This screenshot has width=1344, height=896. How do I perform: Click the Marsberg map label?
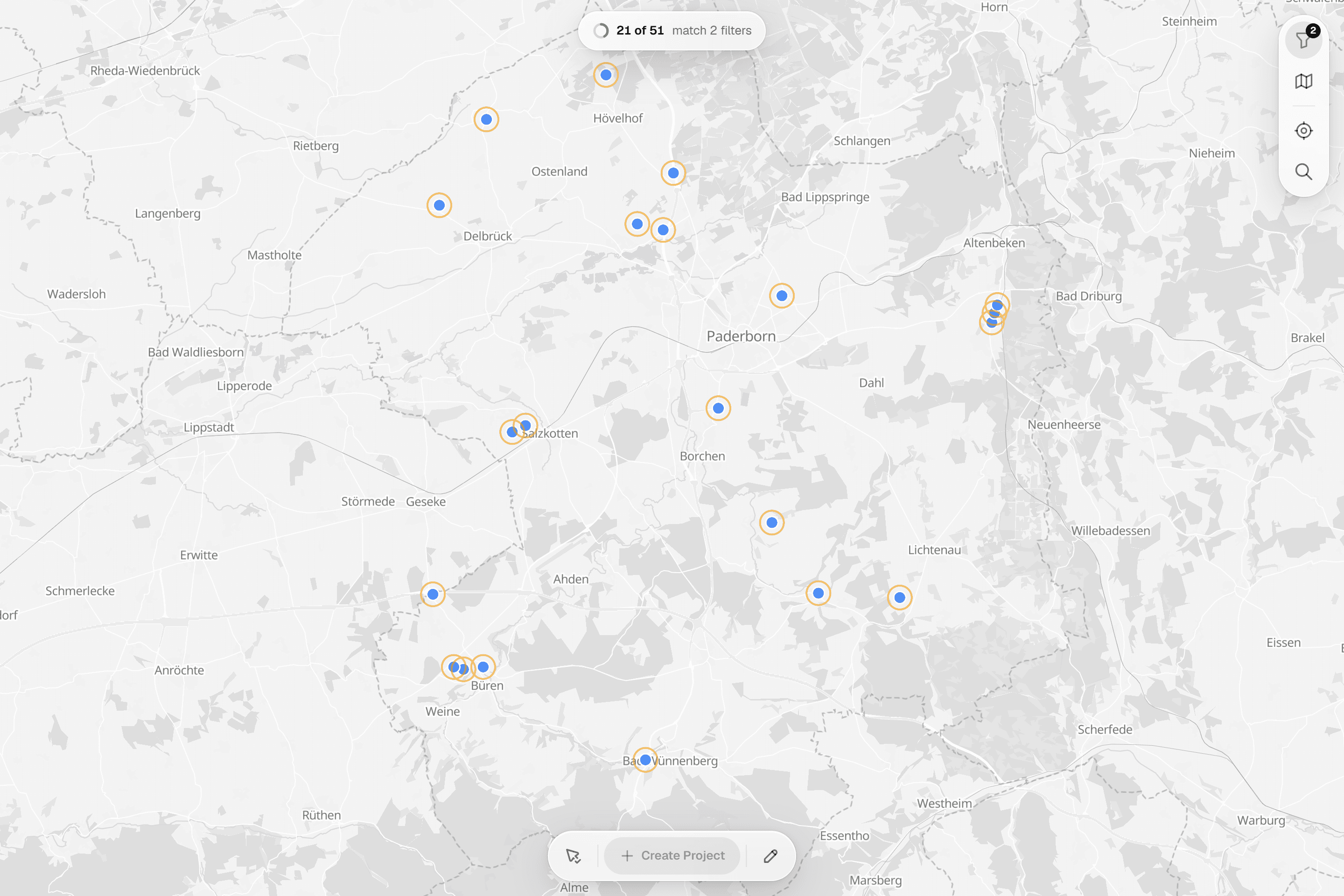875,880
